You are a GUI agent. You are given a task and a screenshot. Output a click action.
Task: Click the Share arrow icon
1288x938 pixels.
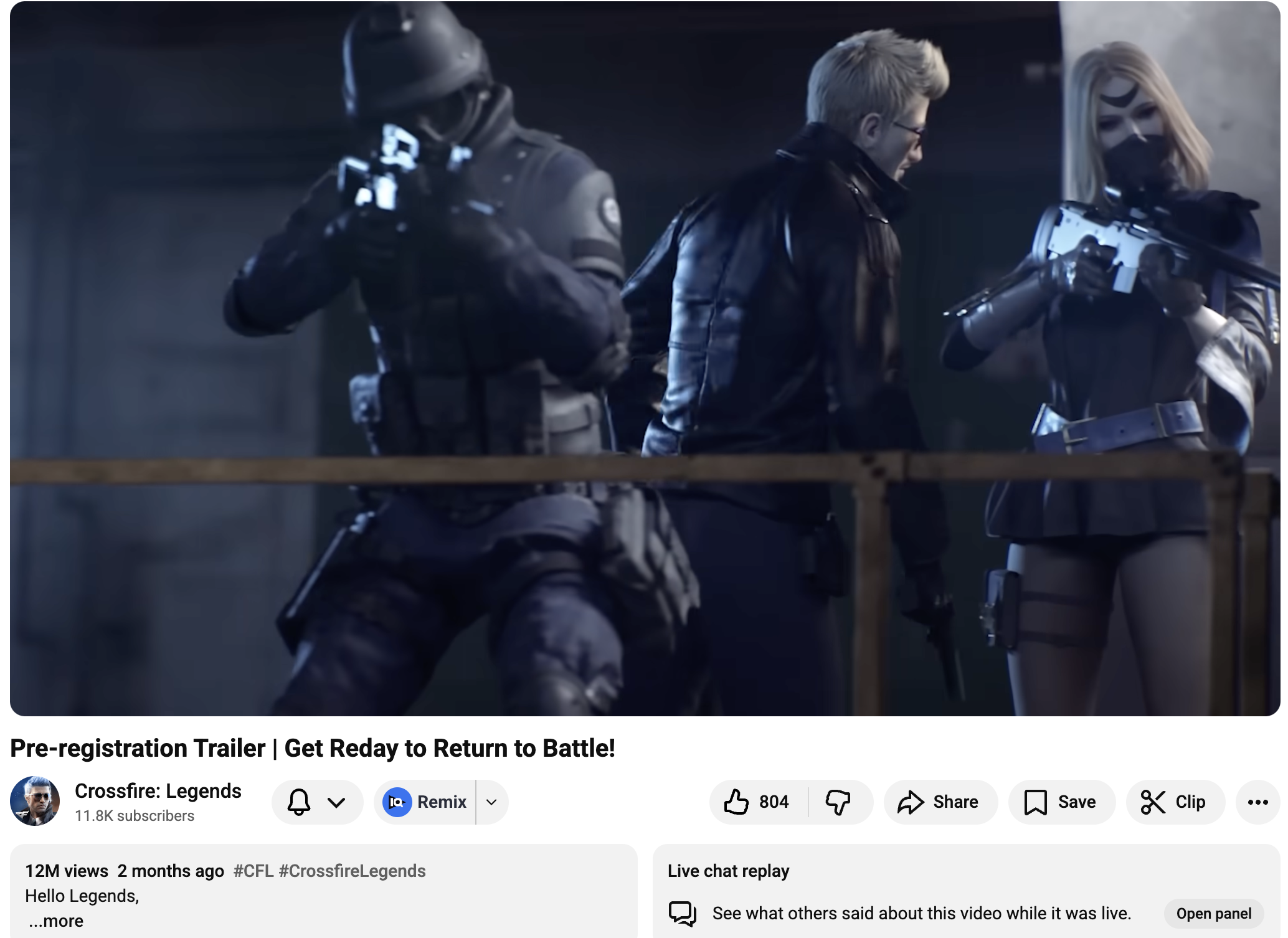click(x=910, y=802)
